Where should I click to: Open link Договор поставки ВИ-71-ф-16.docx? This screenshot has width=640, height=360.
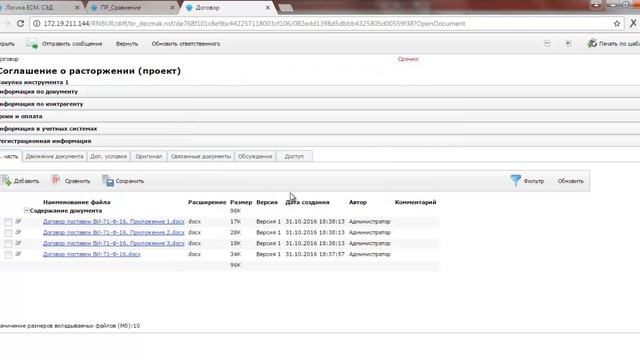[91, 254]
